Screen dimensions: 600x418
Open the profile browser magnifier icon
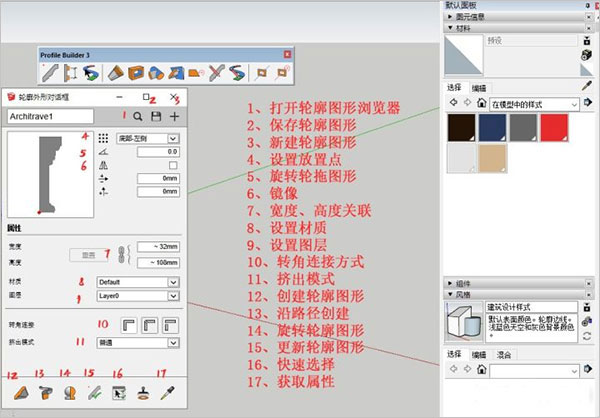[x=137, y=116]
